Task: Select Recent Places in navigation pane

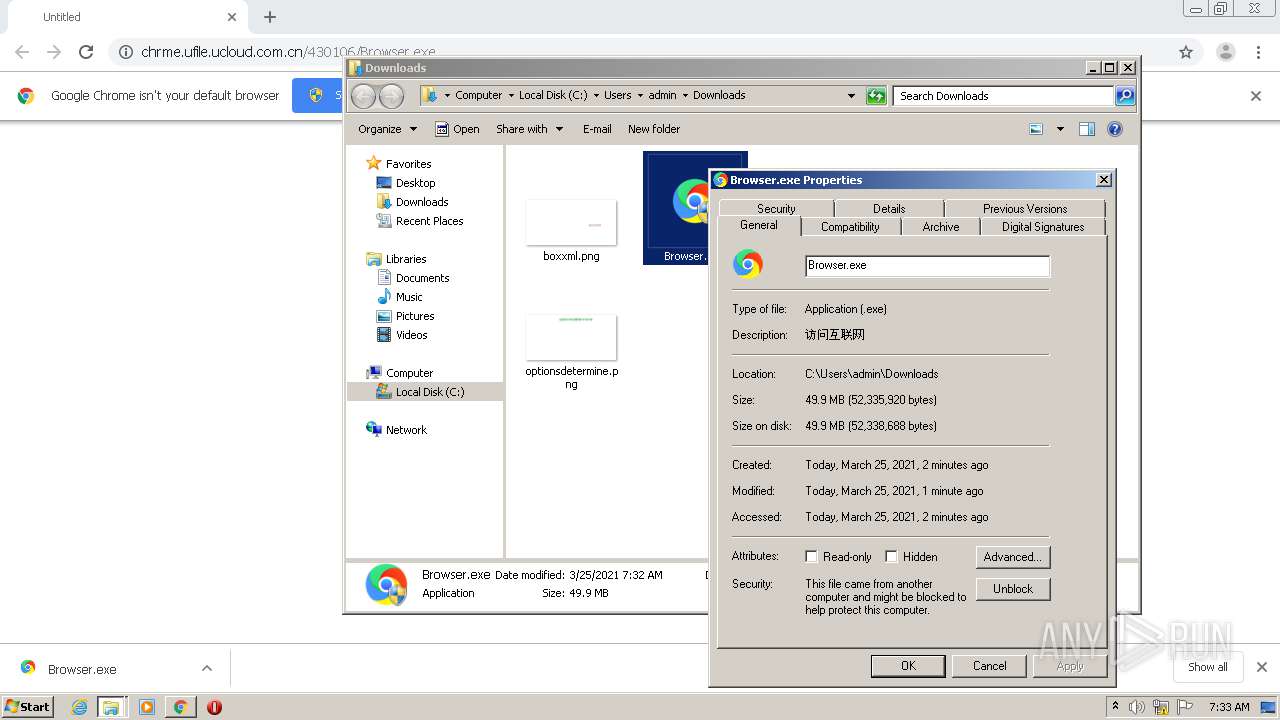Action: coord(429,221)
